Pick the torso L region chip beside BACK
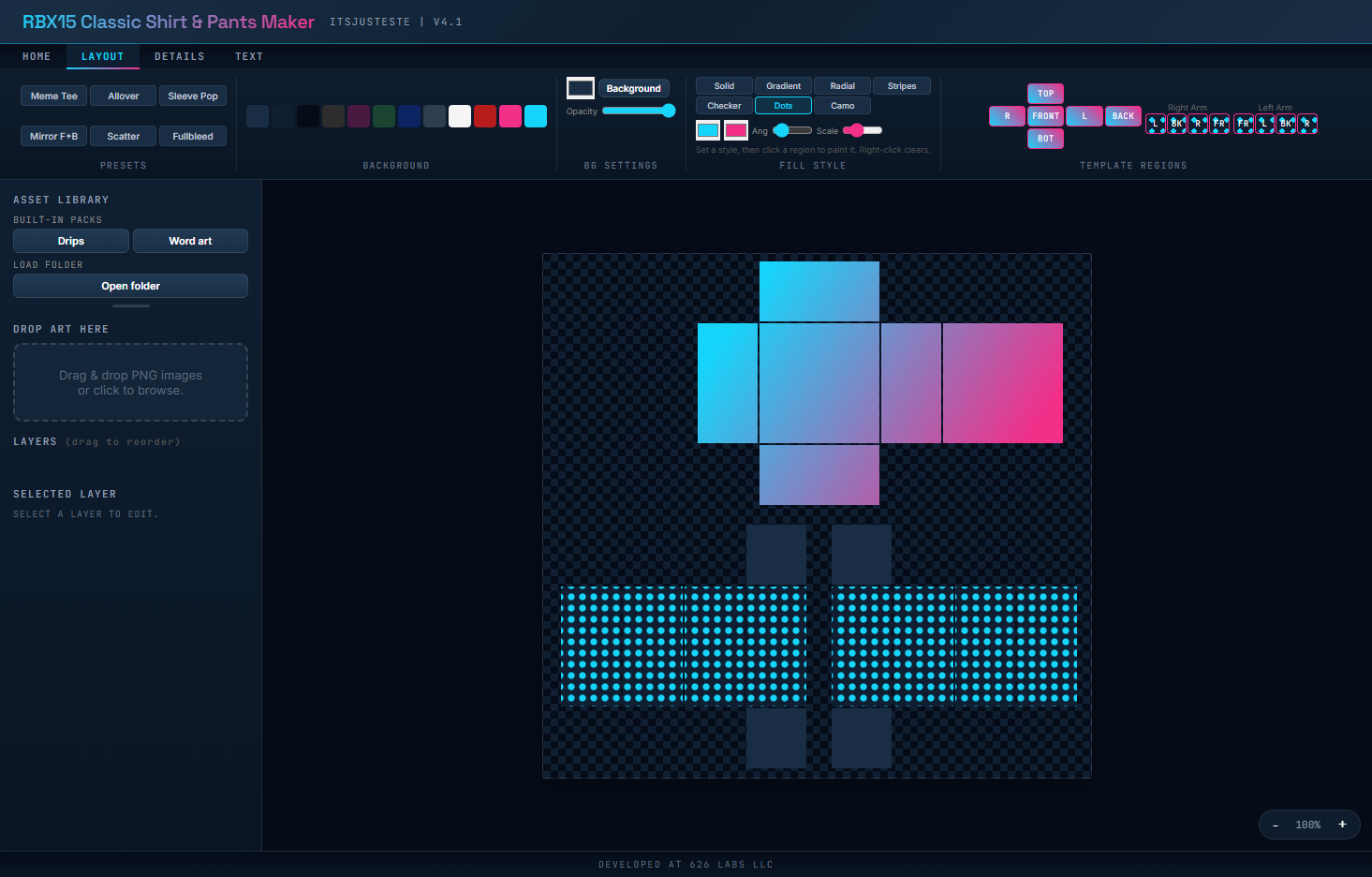This screenshot has width=1372, height=877. pos(1084,116)
